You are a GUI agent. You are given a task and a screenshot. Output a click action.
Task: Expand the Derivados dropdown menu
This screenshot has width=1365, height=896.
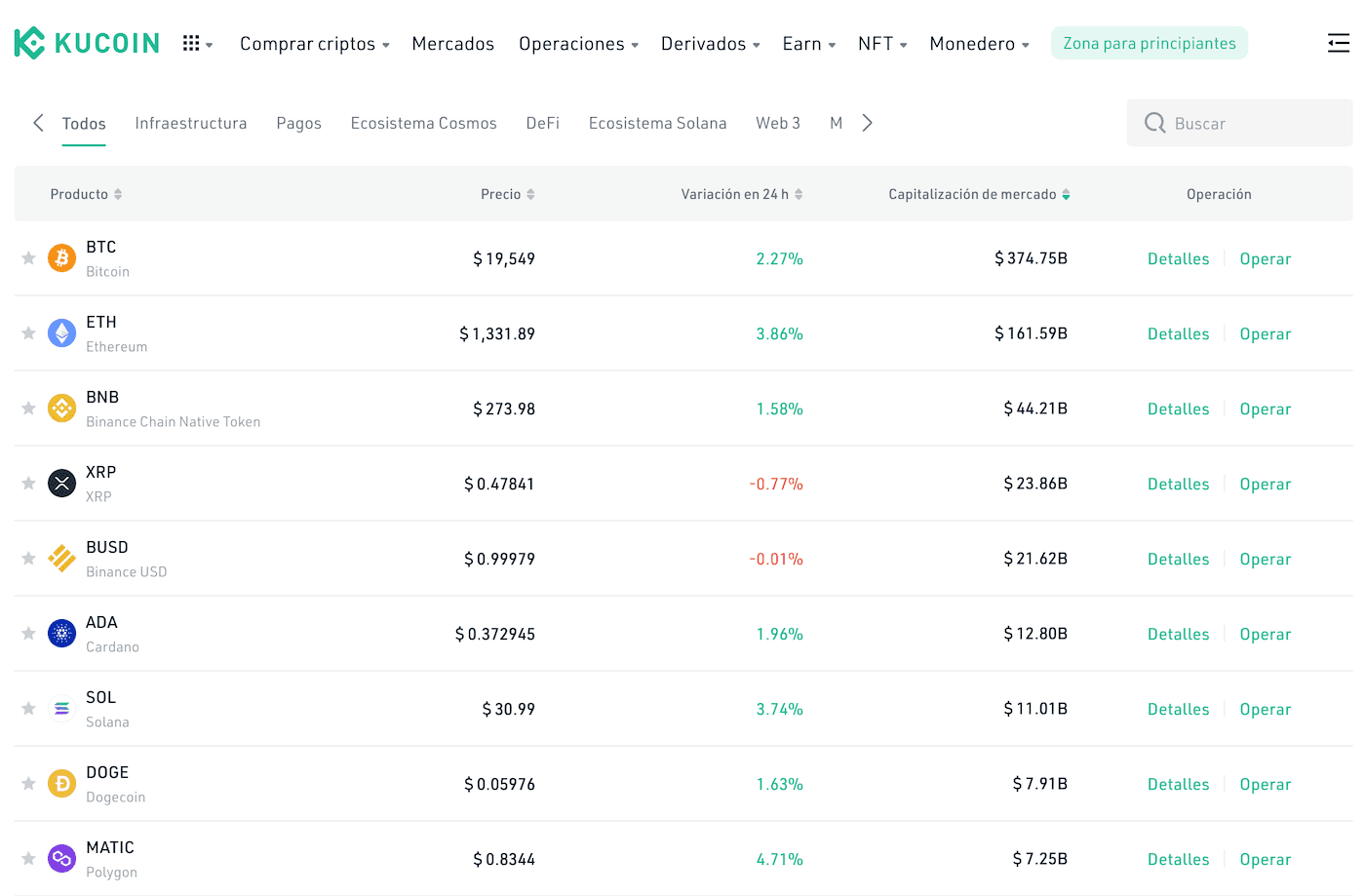[711, 44]
